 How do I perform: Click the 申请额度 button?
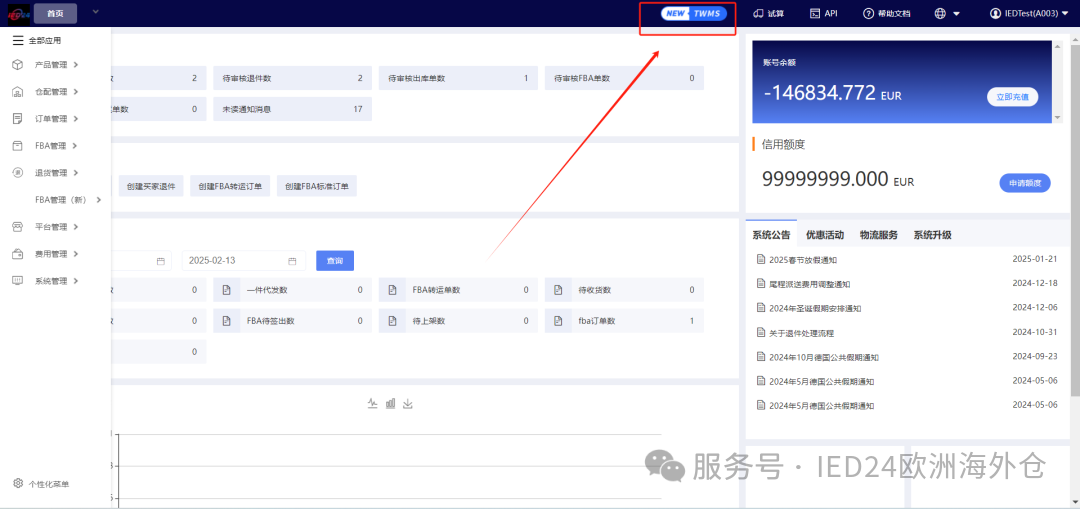coord(1025,183)
